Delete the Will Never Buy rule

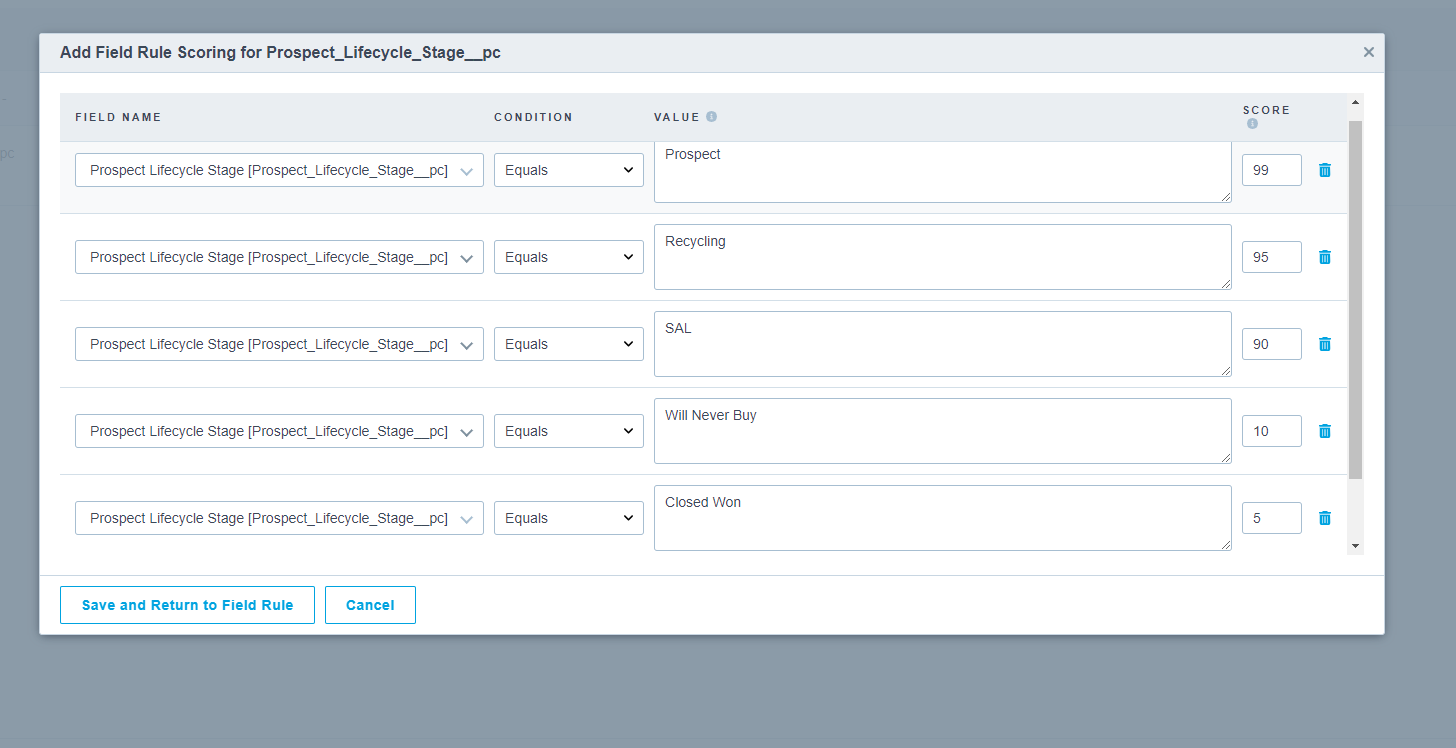[1325, 431]
